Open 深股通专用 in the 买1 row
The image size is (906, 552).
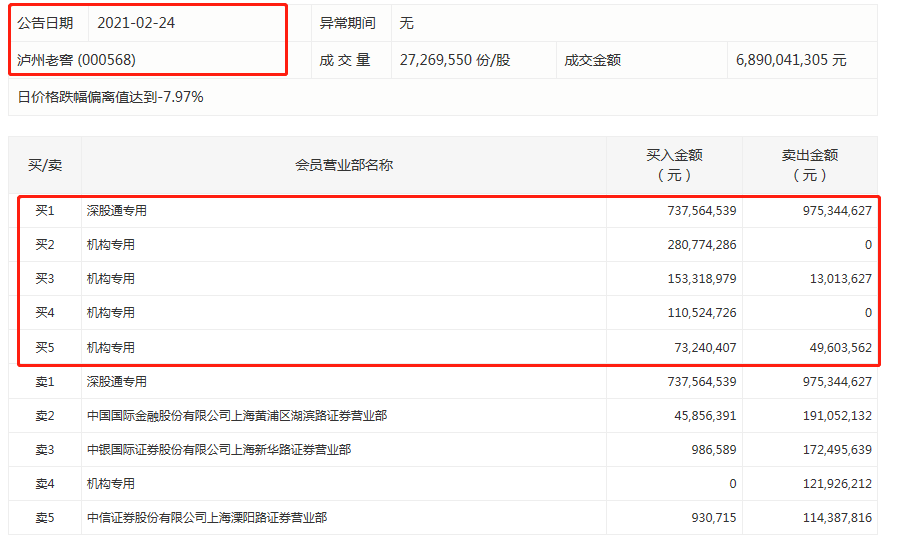(x=116, y=211)
